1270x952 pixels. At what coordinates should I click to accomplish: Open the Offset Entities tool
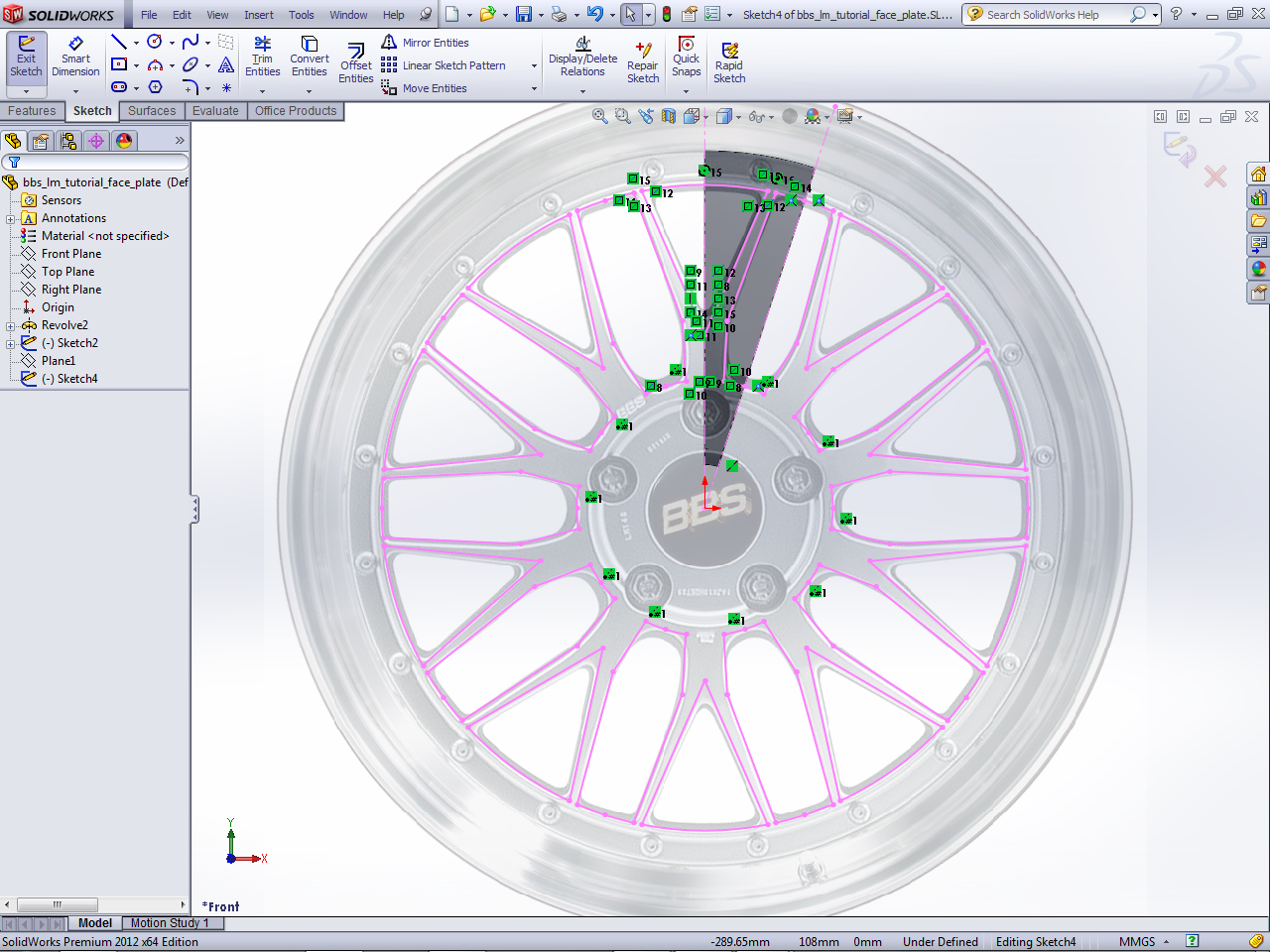pyautogui.click(x=355, y=59)
